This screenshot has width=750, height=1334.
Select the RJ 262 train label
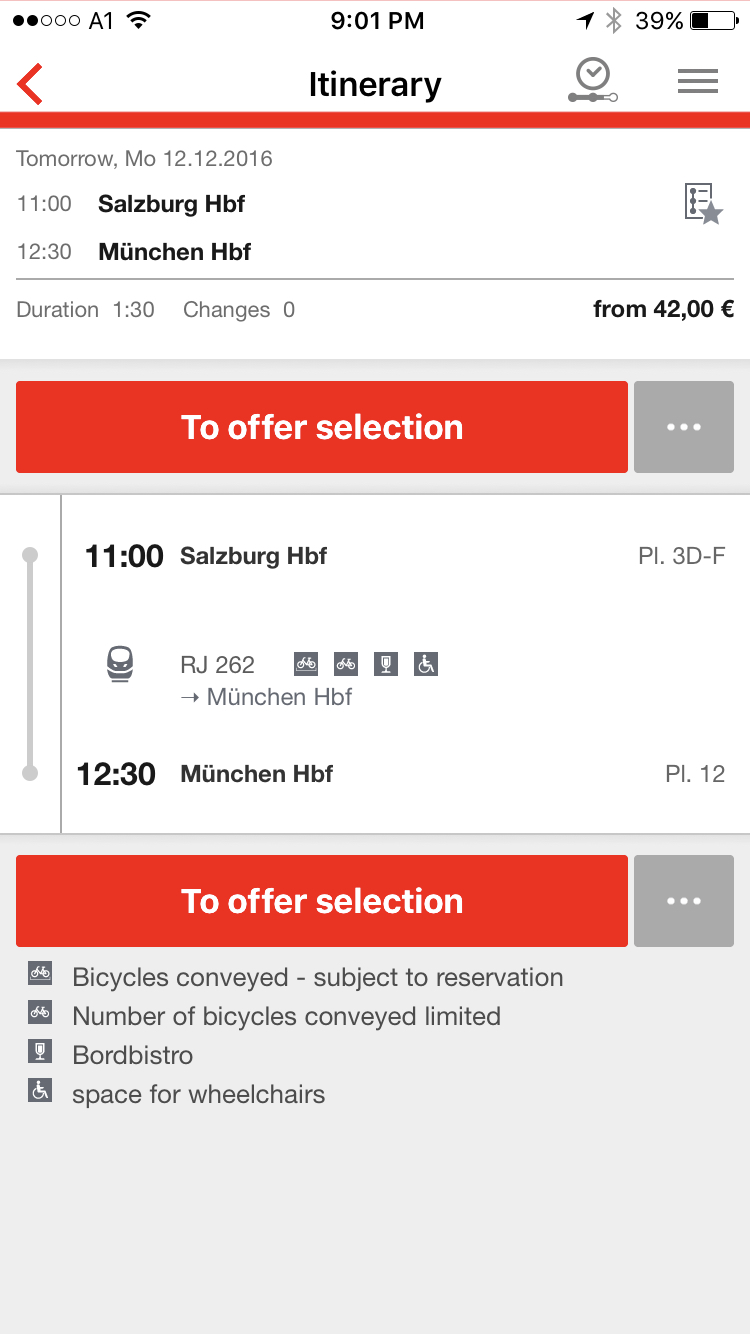pos(217,664)
